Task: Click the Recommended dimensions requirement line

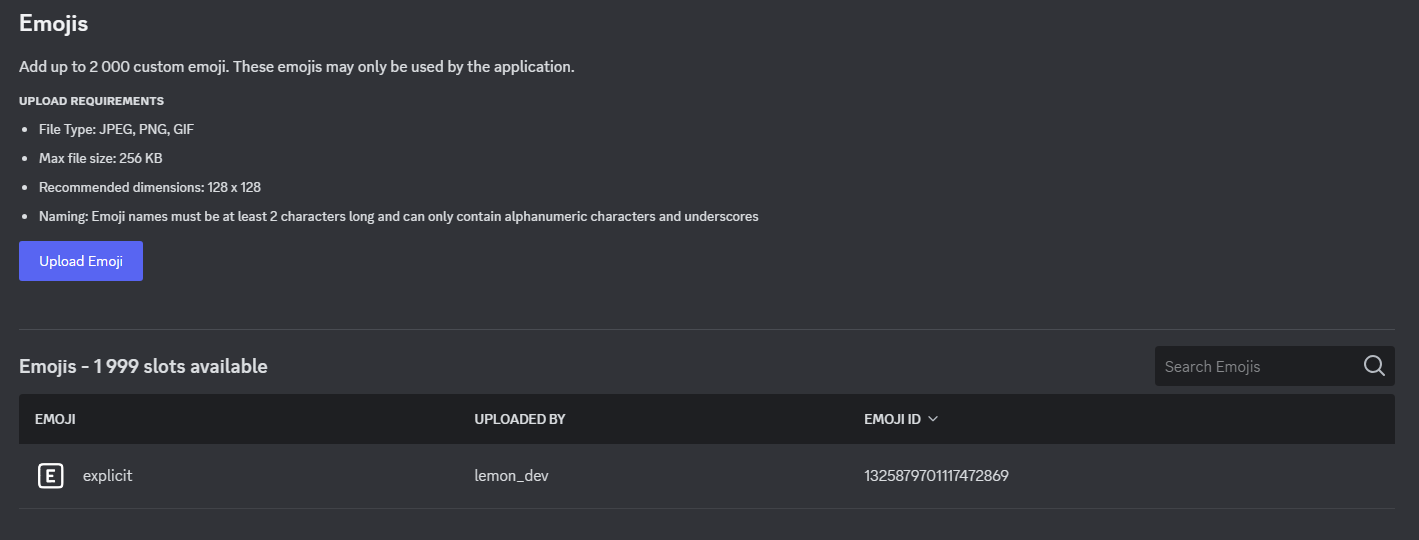Action: click(150, 187)
